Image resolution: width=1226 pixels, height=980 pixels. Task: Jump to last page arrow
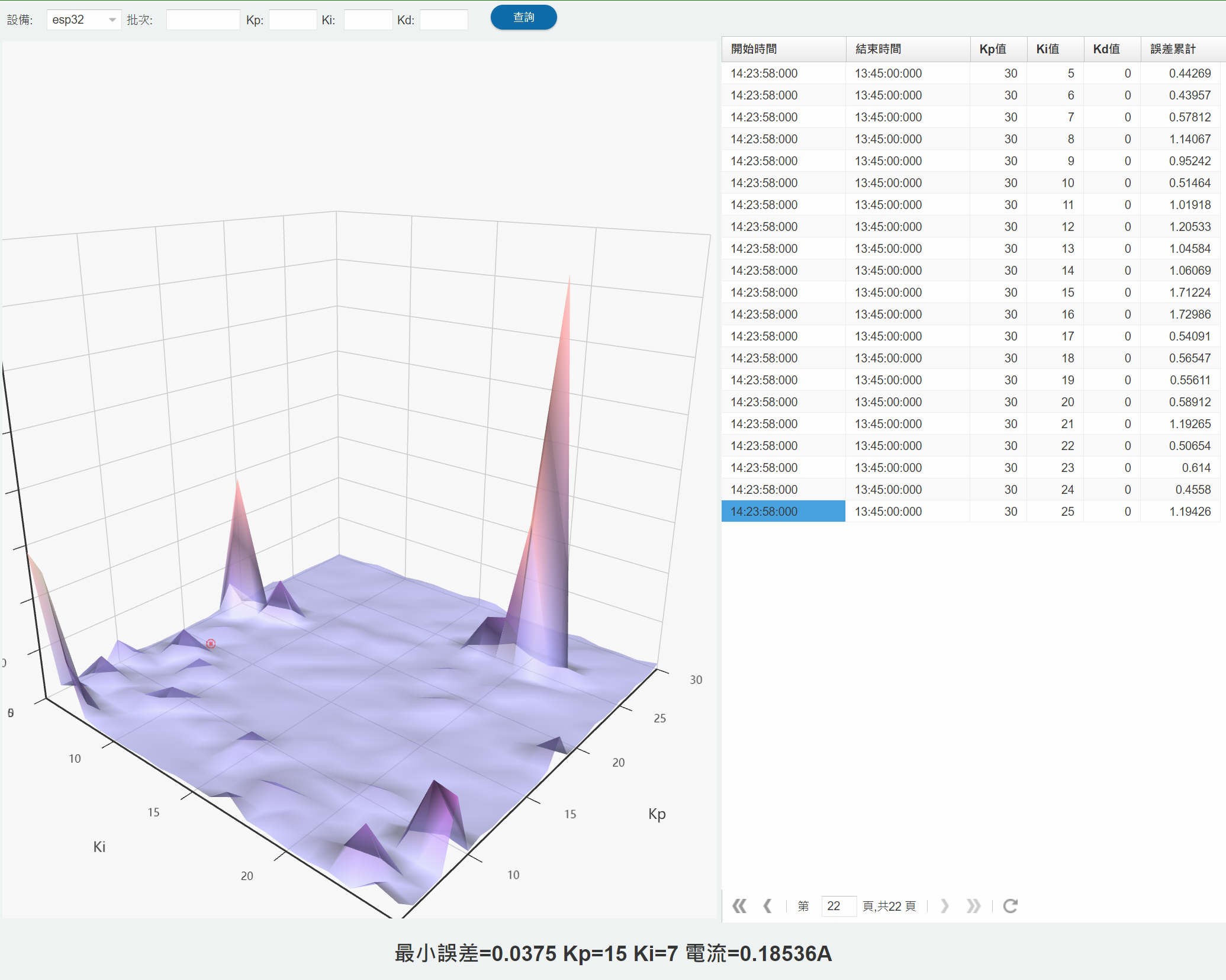973,906
